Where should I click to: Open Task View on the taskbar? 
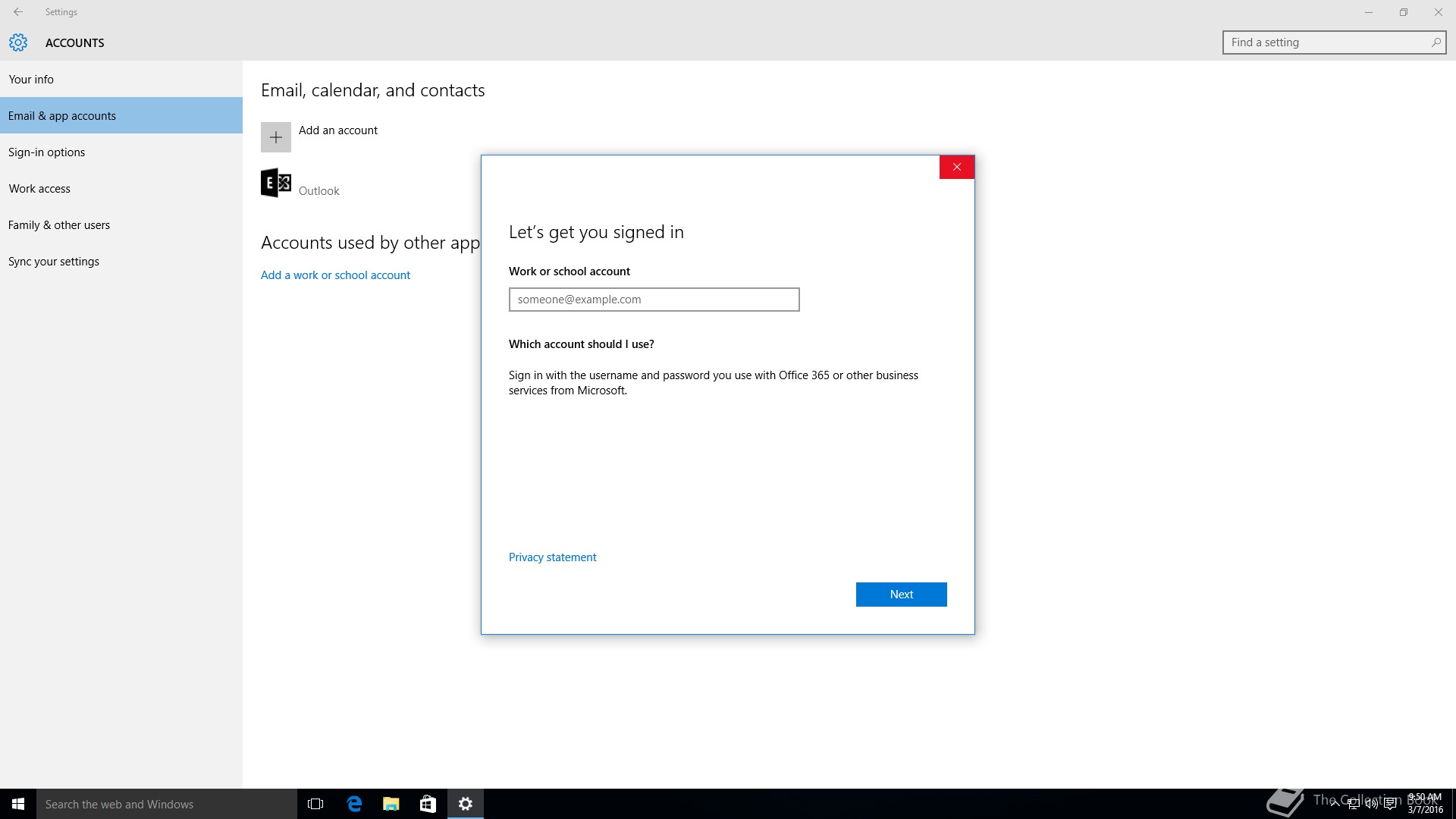(315, 804)
